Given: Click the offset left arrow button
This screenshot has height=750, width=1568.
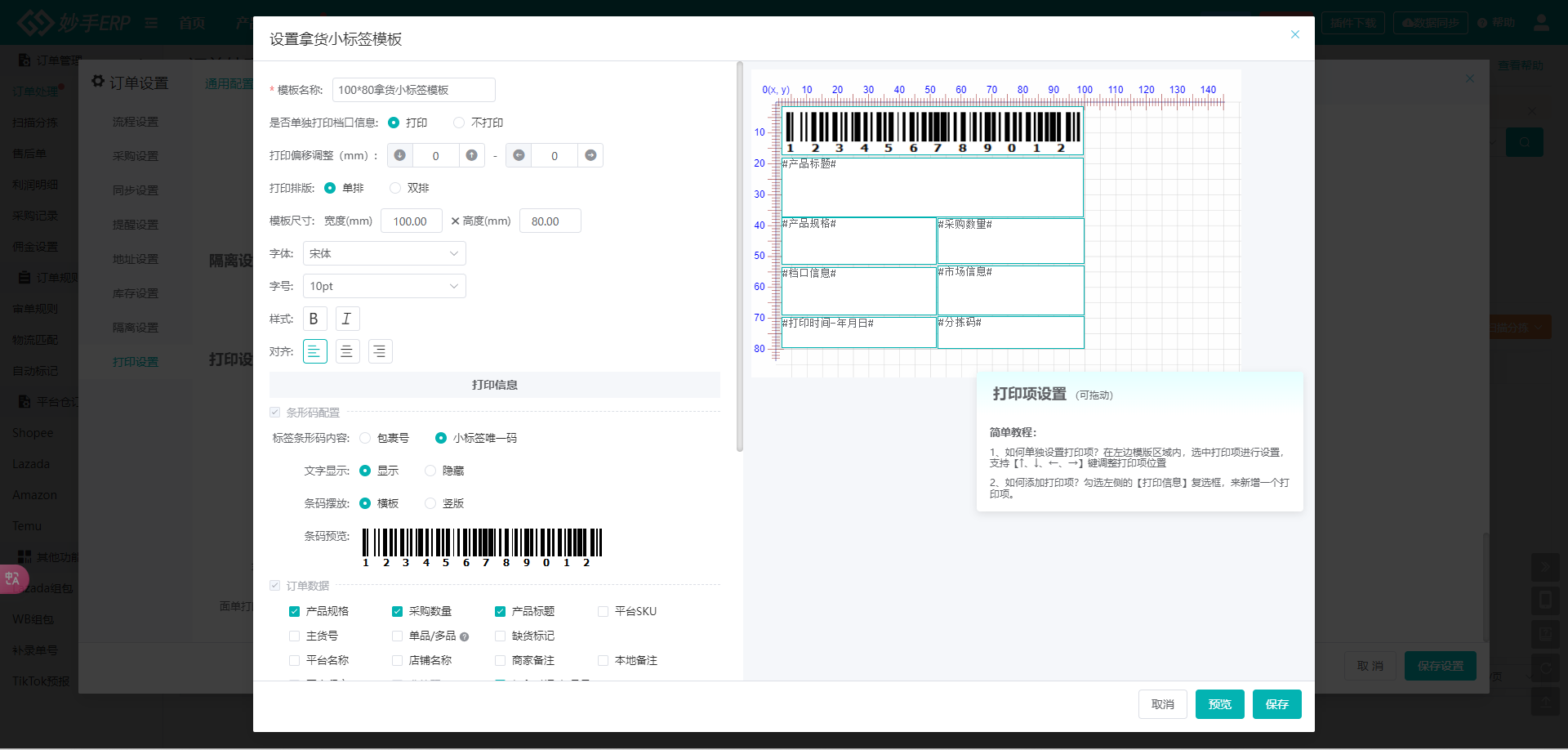Looking at the screenshot, I should point(519,155).
